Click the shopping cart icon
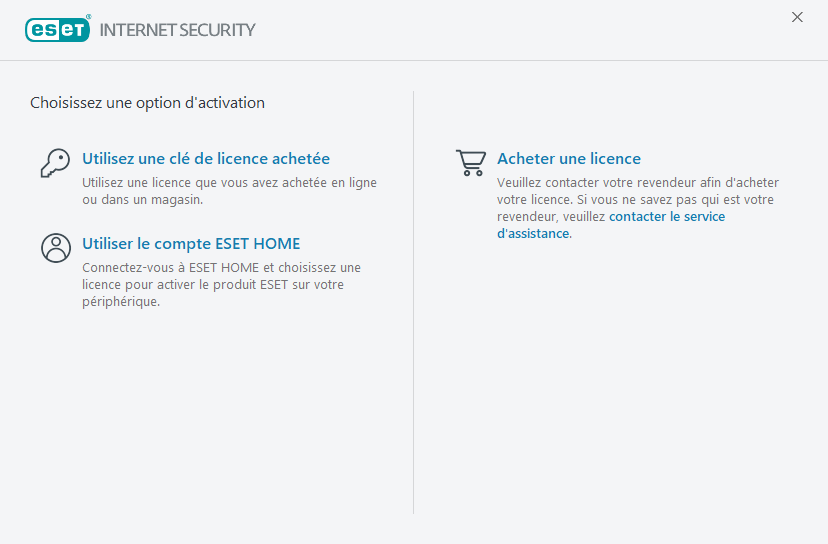The image size is (828, 544). tap(470, 162)
